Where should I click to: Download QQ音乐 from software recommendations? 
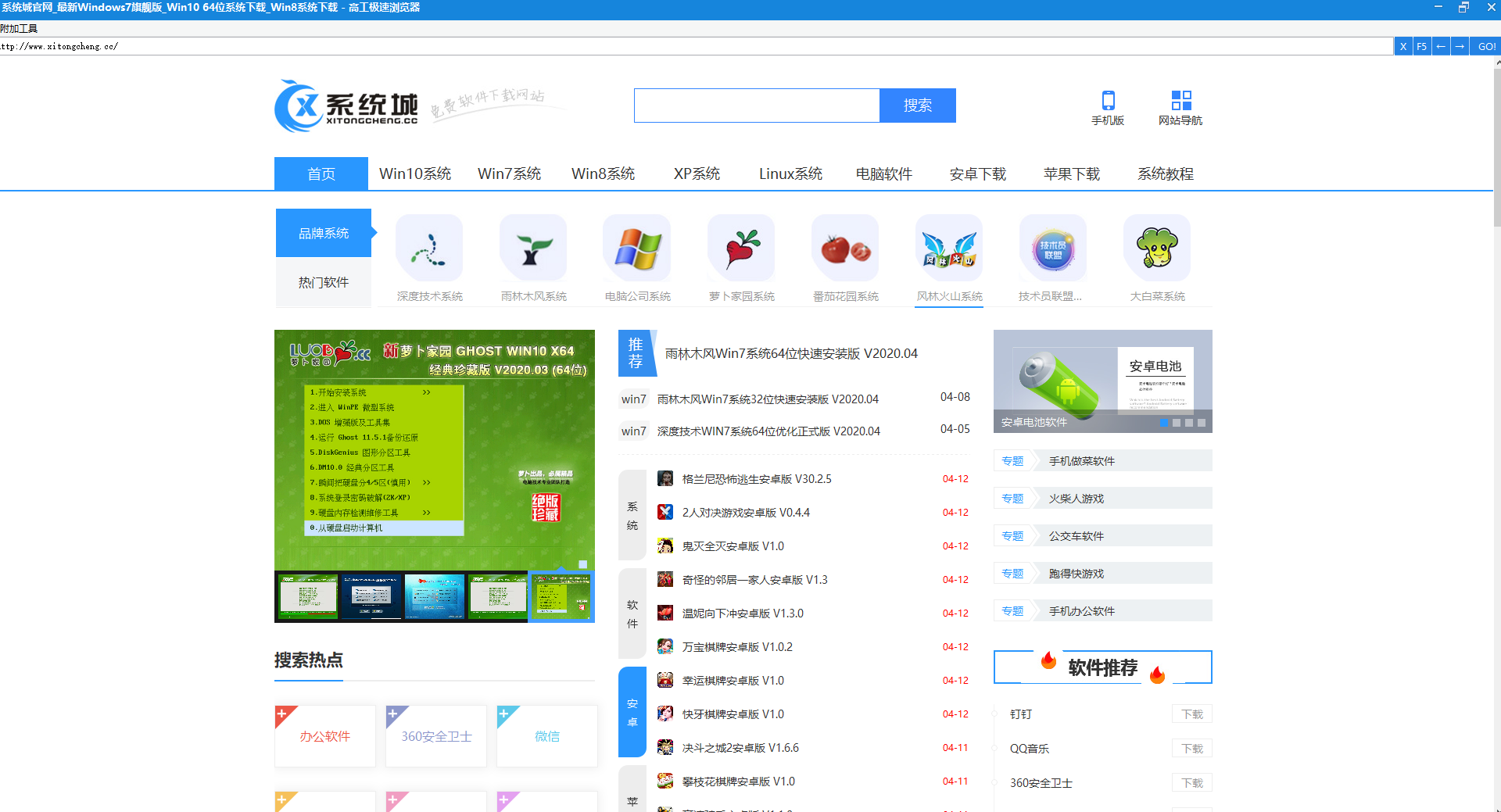pos(1192,749)
